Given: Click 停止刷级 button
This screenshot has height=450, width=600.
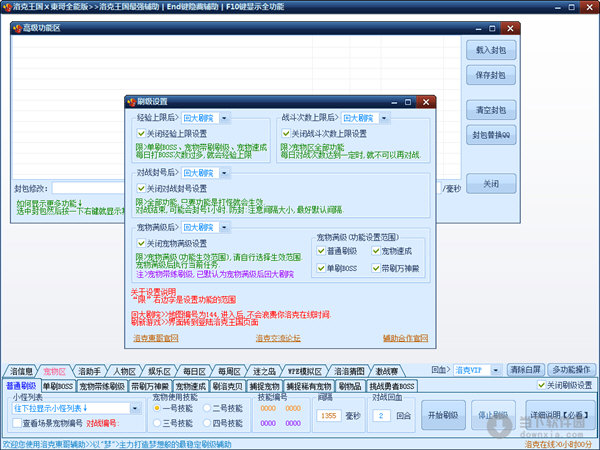Looking at the screenshot, I should click(493, 415).
